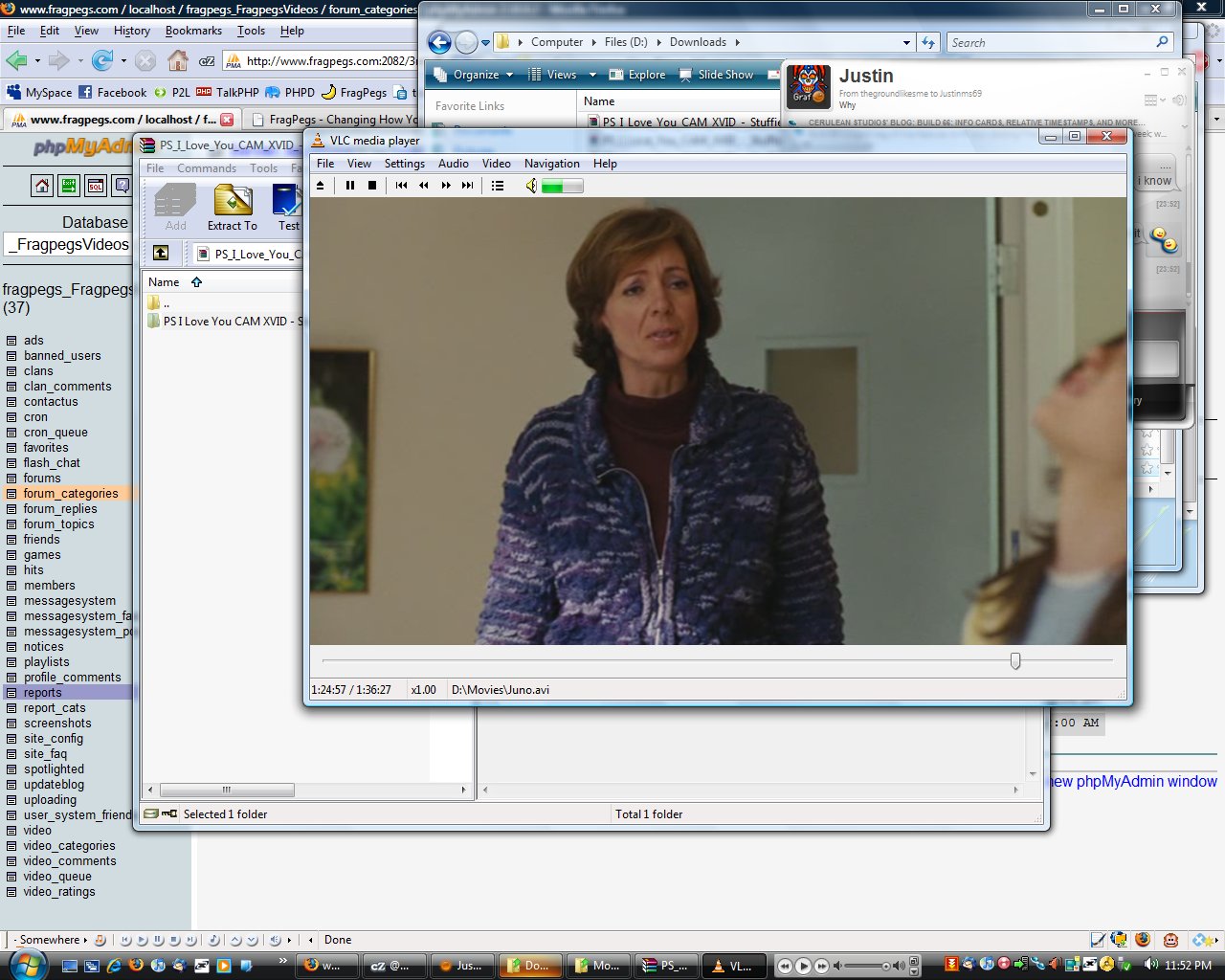Open the members table link
The image size is (1225, 980).
coord(50,586)
